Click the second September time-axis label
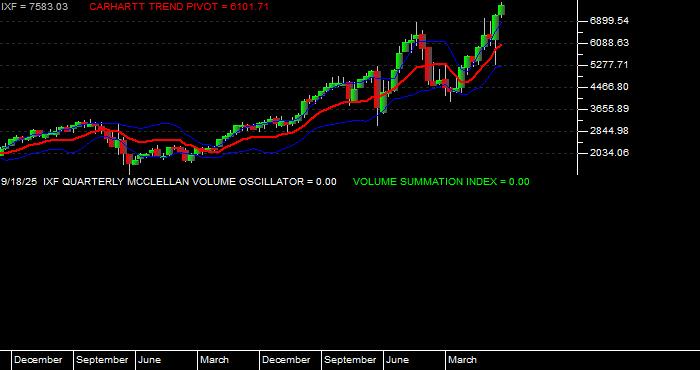This screenshot has width=700, height=370. click(x=350, y=360)
